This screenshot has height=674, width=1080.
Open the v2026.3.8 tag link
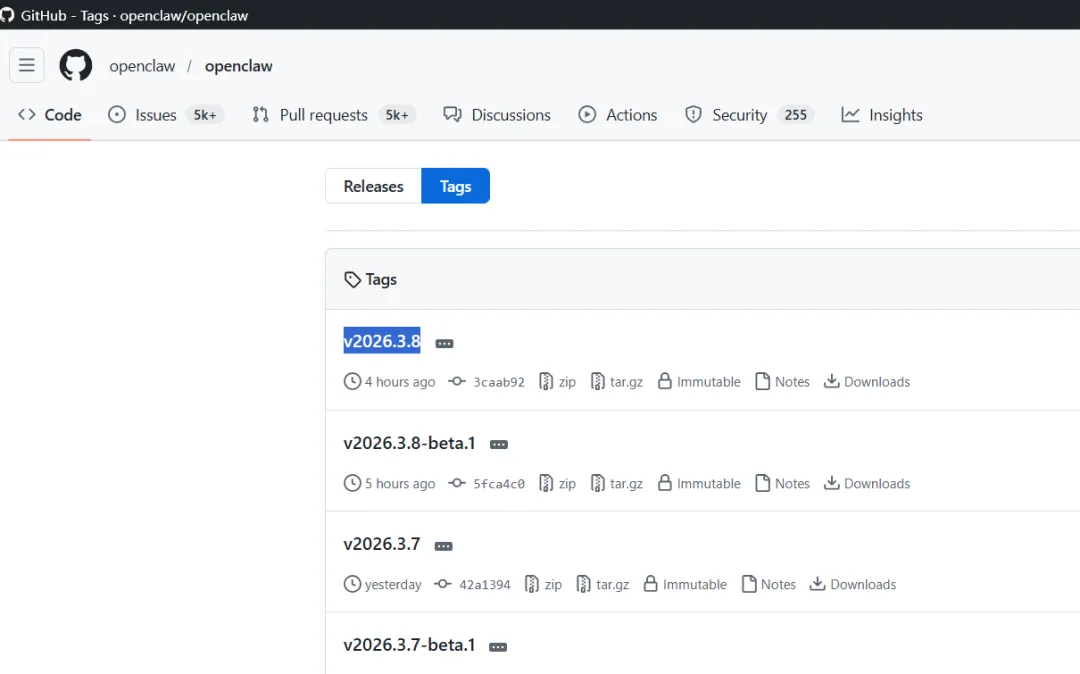(x=382, y=341)
